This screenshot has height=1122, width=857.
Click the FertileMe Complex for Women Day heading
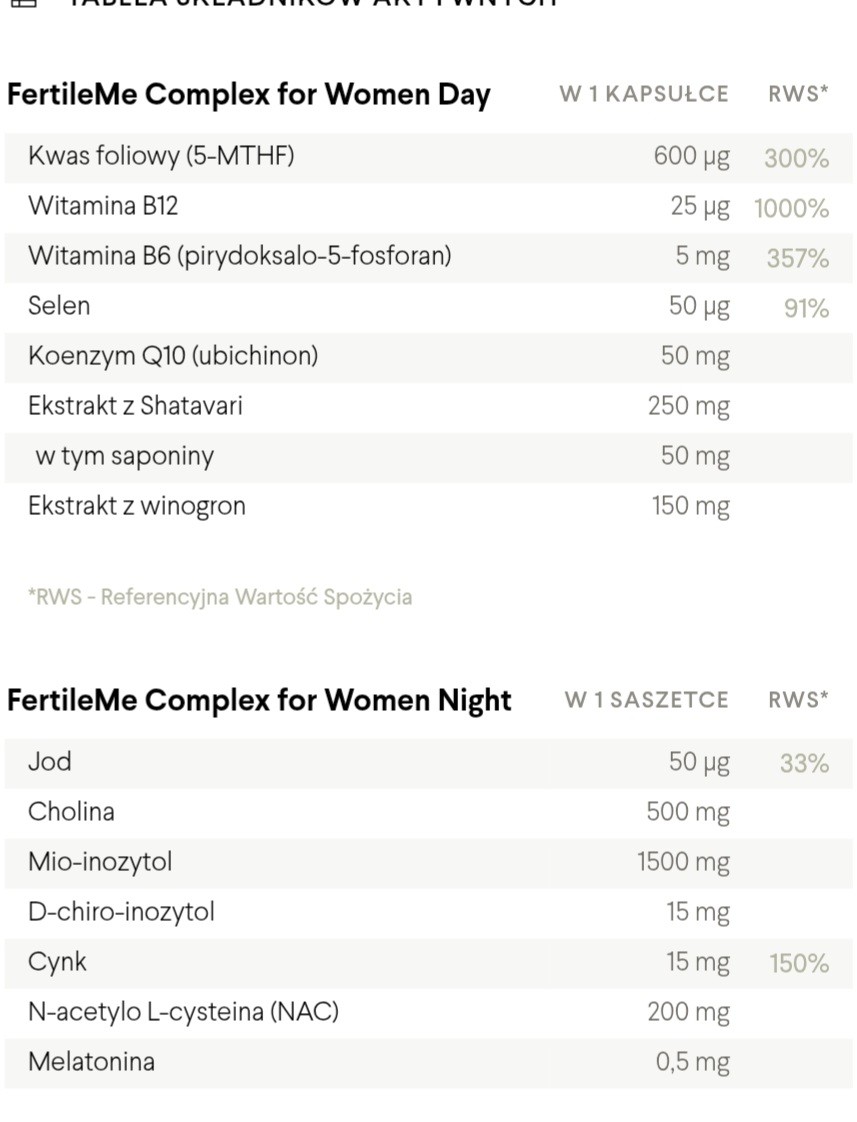pyautogui.click(x=248, y=95)
